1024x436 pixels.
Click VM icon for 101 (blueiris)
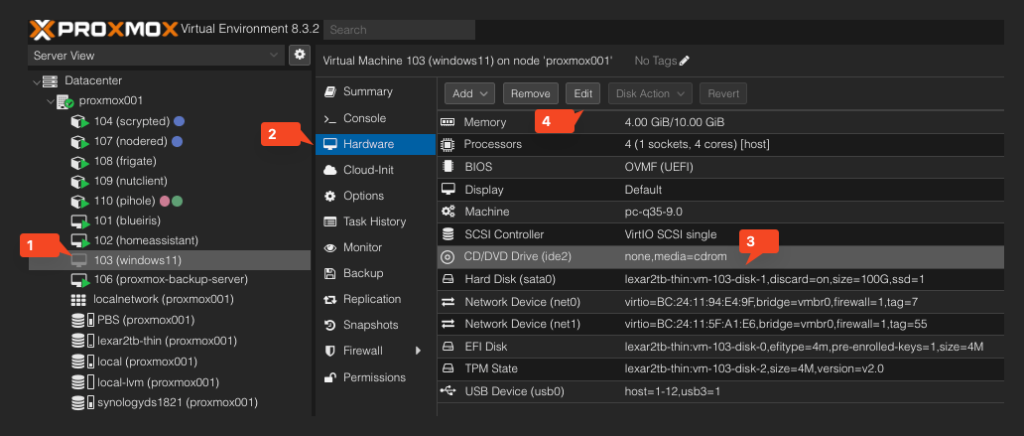pyautogui.click(x=79, y=221)
